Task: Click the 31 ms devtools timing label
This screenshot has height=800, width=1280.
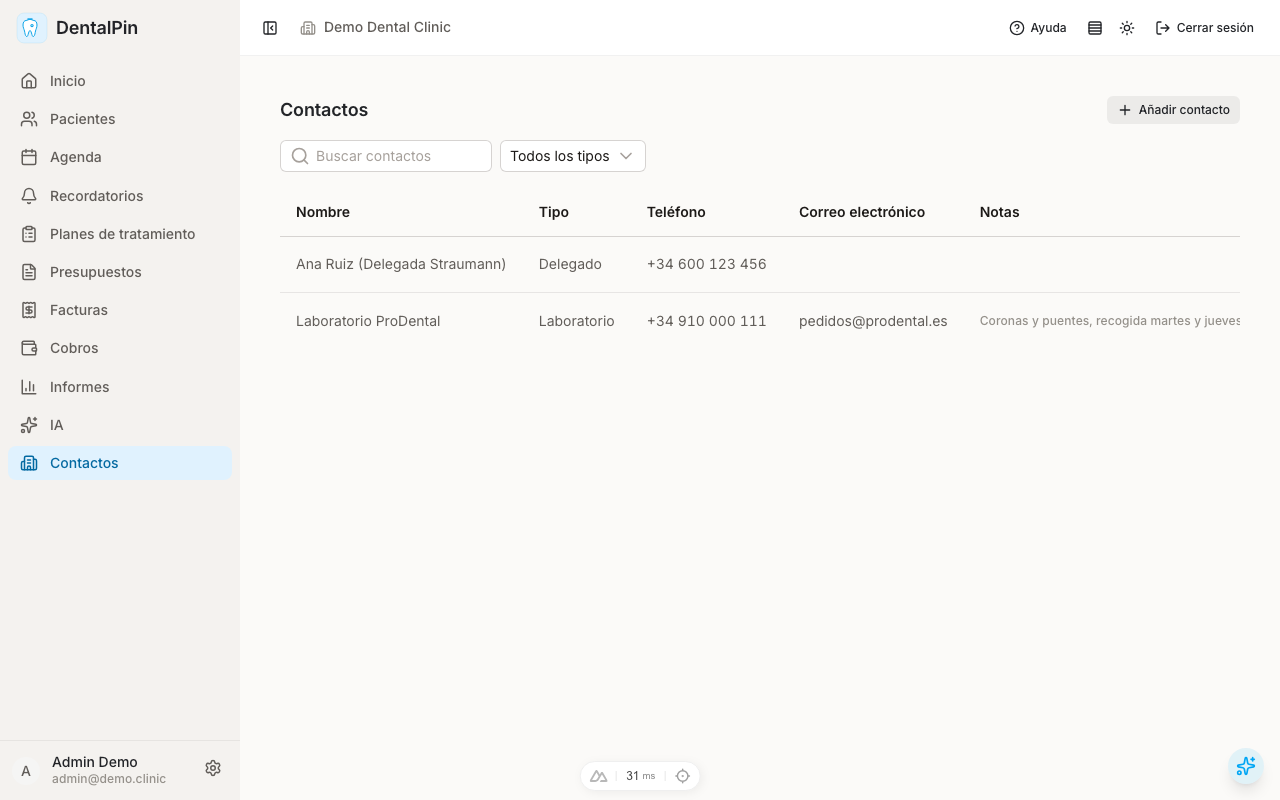Action: (x=640, y=776)
